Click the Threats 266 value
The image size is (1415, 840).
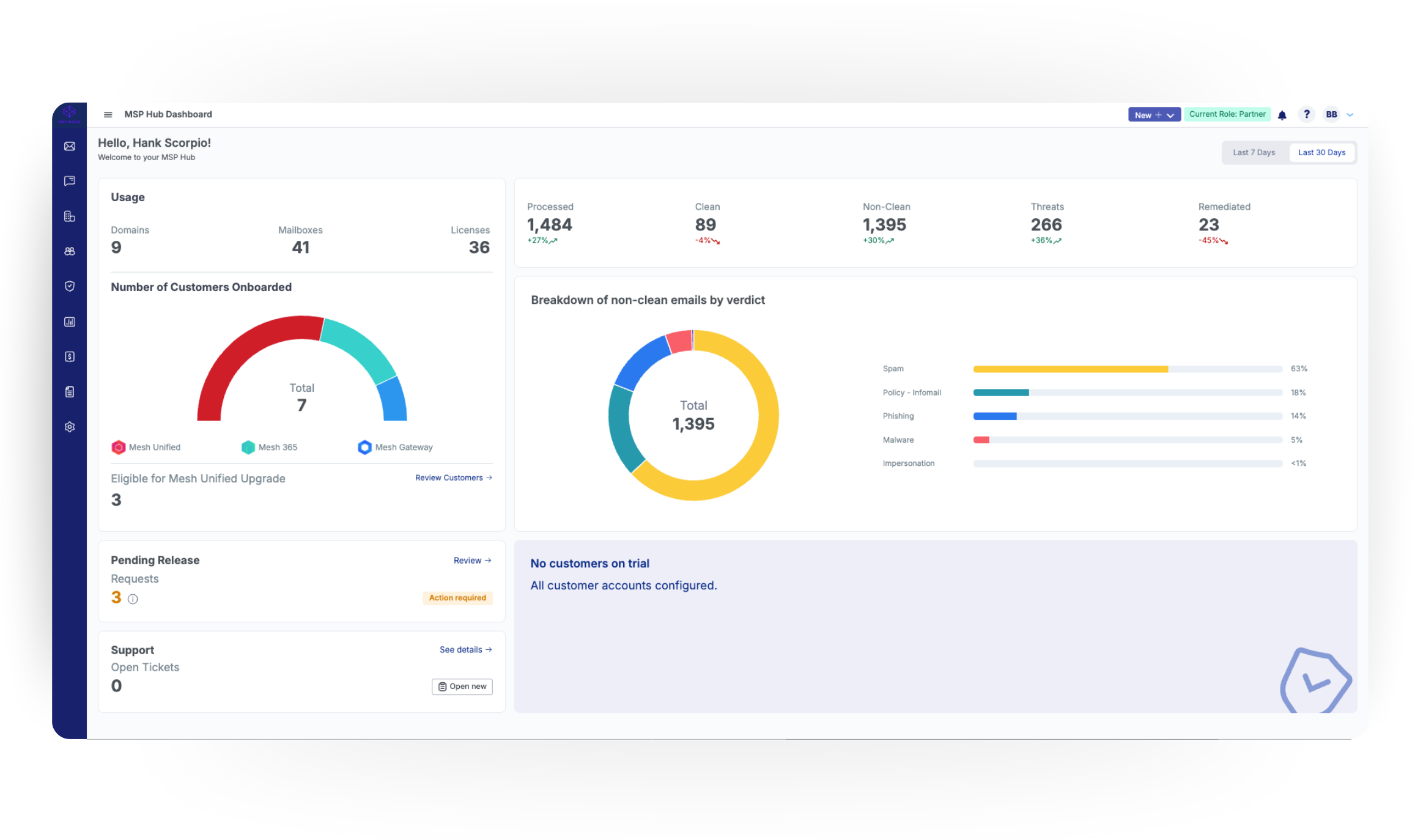tap(1046, 225)
